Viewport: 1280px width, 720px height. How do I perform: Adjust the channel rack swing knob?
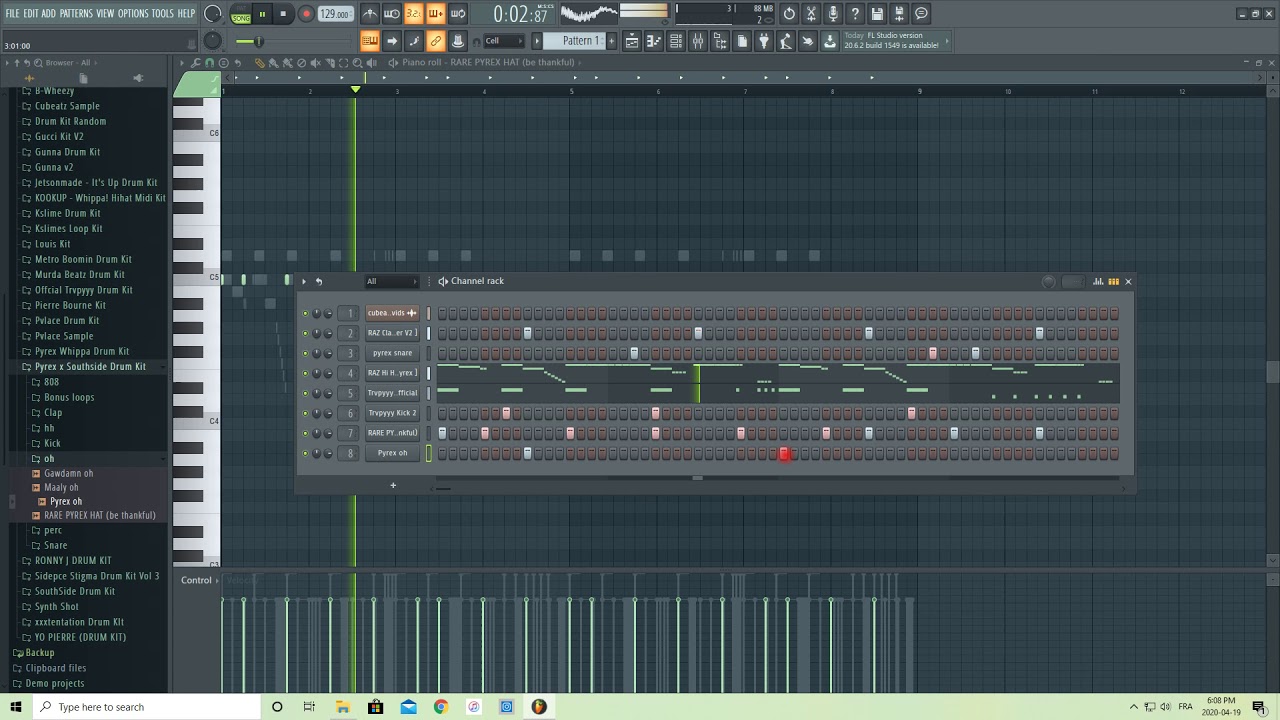pos(1048,282)
